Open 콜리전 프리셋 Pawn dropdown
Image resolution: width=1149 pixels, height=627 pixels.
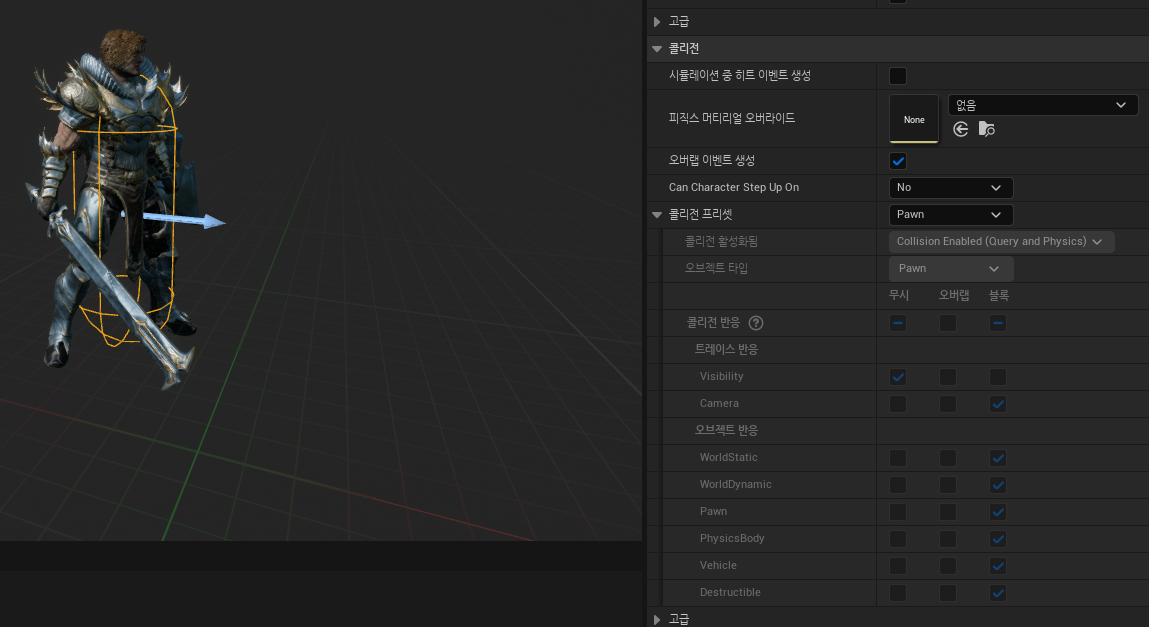click(950, 215)
